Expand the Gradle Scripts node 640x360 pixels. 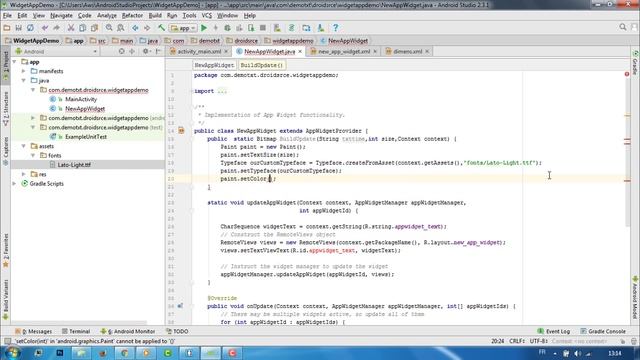click(15, 184)
